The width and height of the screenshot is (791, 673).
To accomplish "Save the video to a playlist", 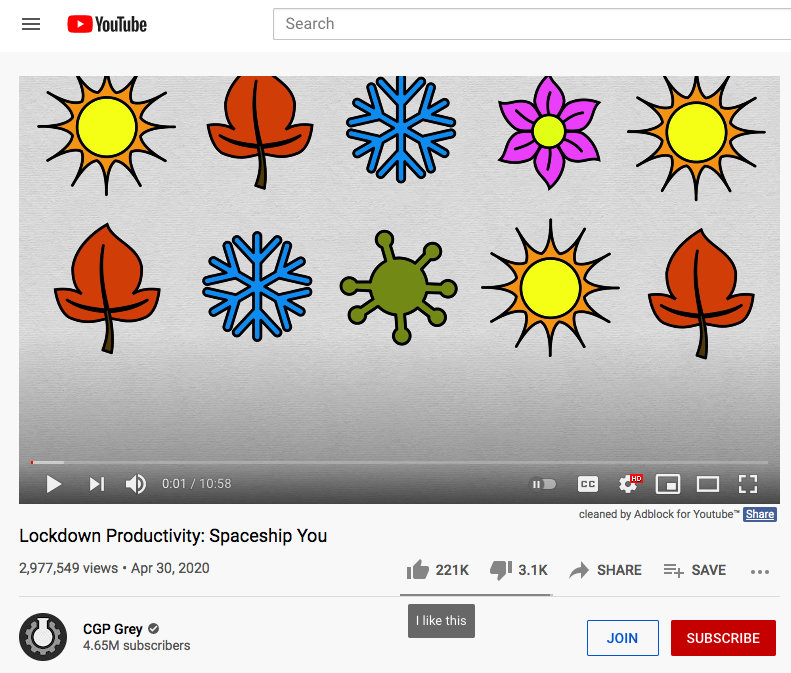I will (x=694, y=570).
